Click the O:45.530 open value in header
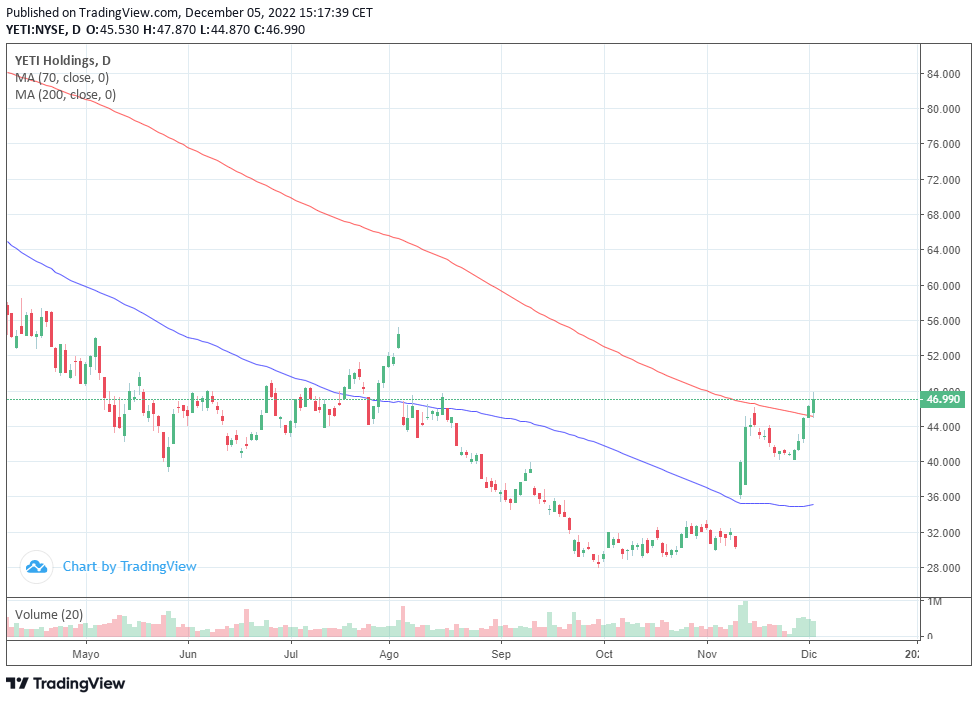This screenshot has height=702, width=978. [112, 29]
